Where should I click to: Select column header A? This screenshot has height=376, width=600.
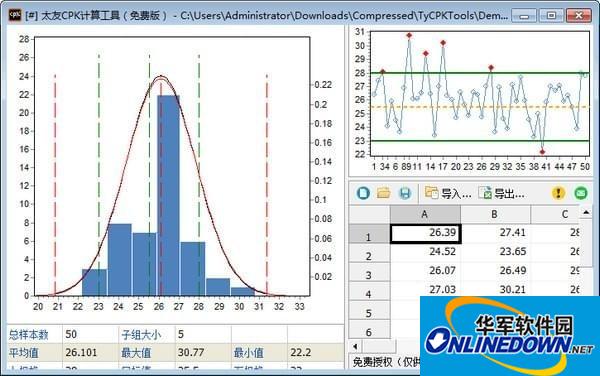click(425, 214)
